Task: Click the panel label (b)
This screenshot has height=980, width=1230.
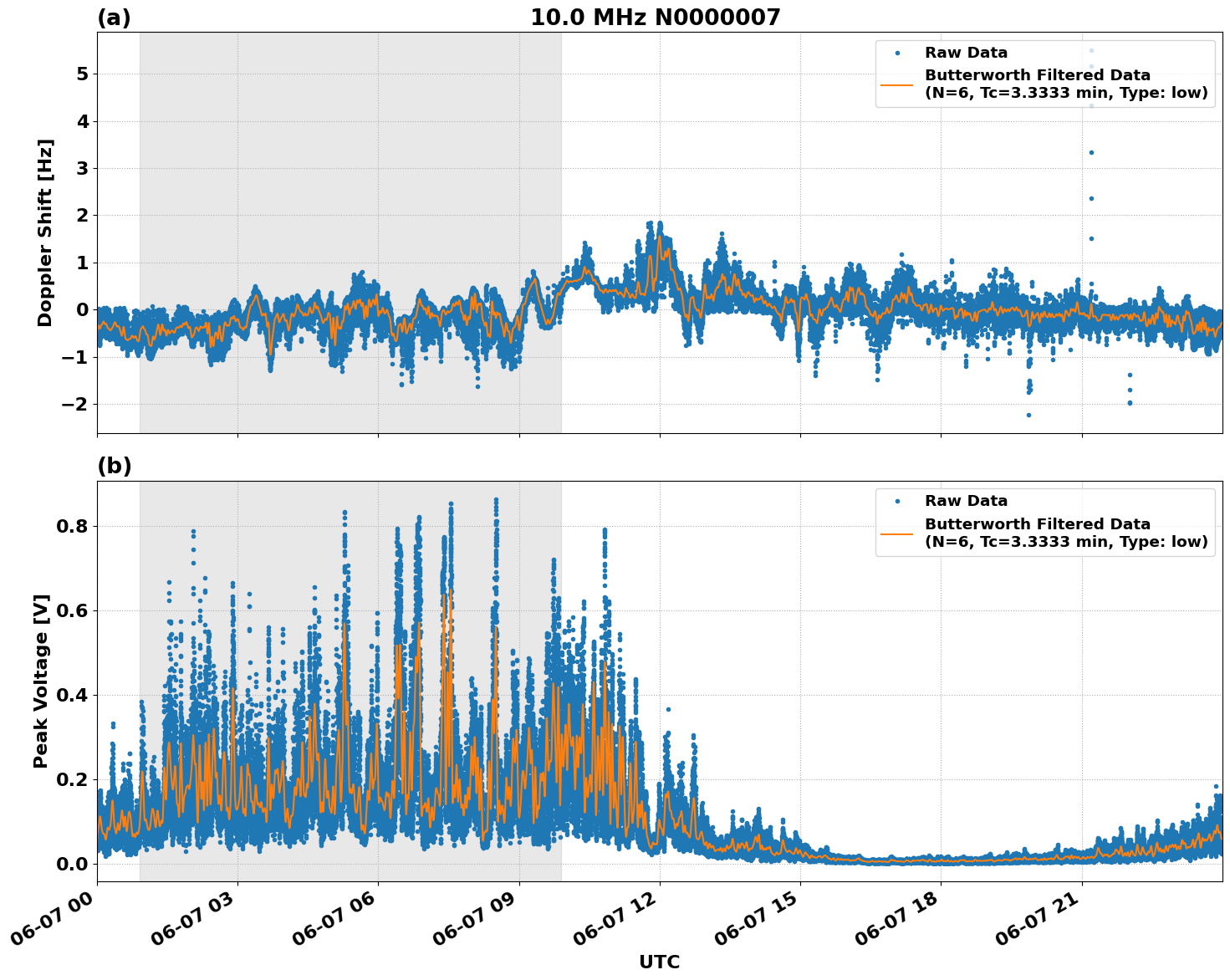Action: (114, 466)
